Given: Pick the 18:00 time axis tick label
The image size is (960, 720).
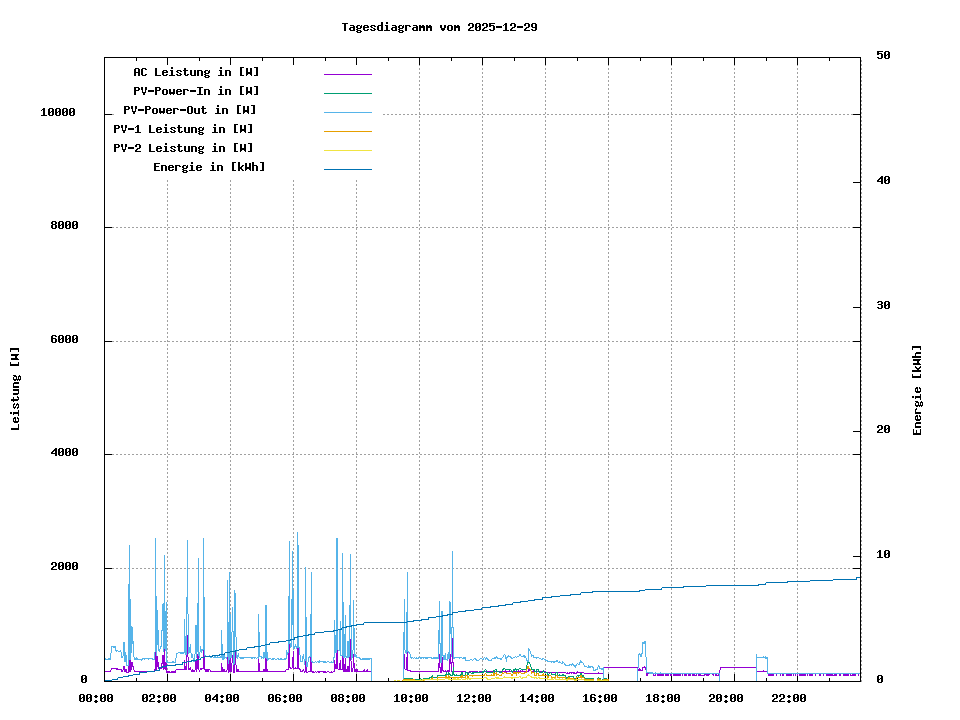Looking at the screenshot, I should (x=663, y=698).
